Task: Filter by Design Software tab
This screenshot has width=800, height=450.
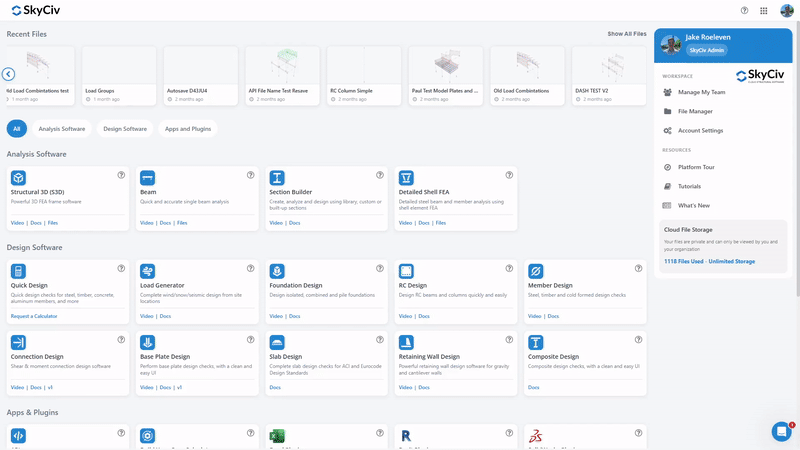Action: coord(125,129)
